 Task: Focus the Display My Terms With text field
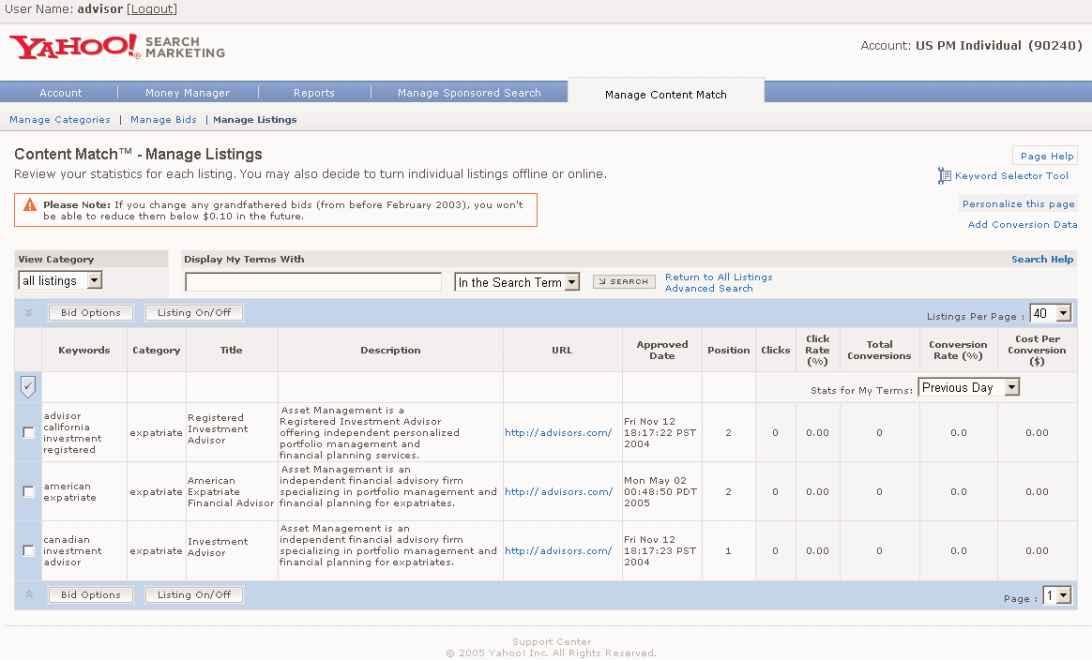coord(313,283)
